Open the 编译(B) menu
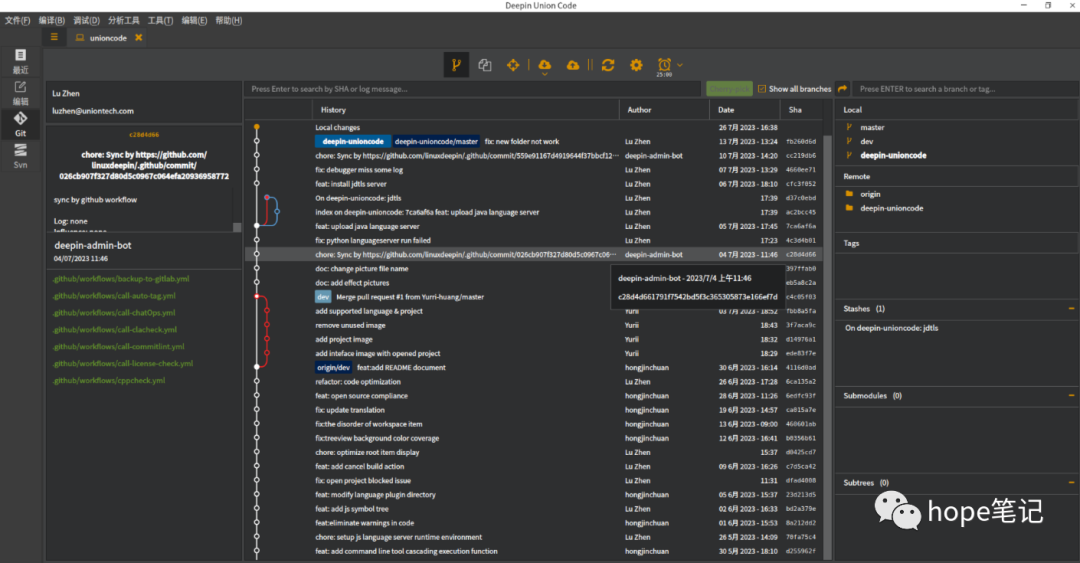 click(52, 21)
